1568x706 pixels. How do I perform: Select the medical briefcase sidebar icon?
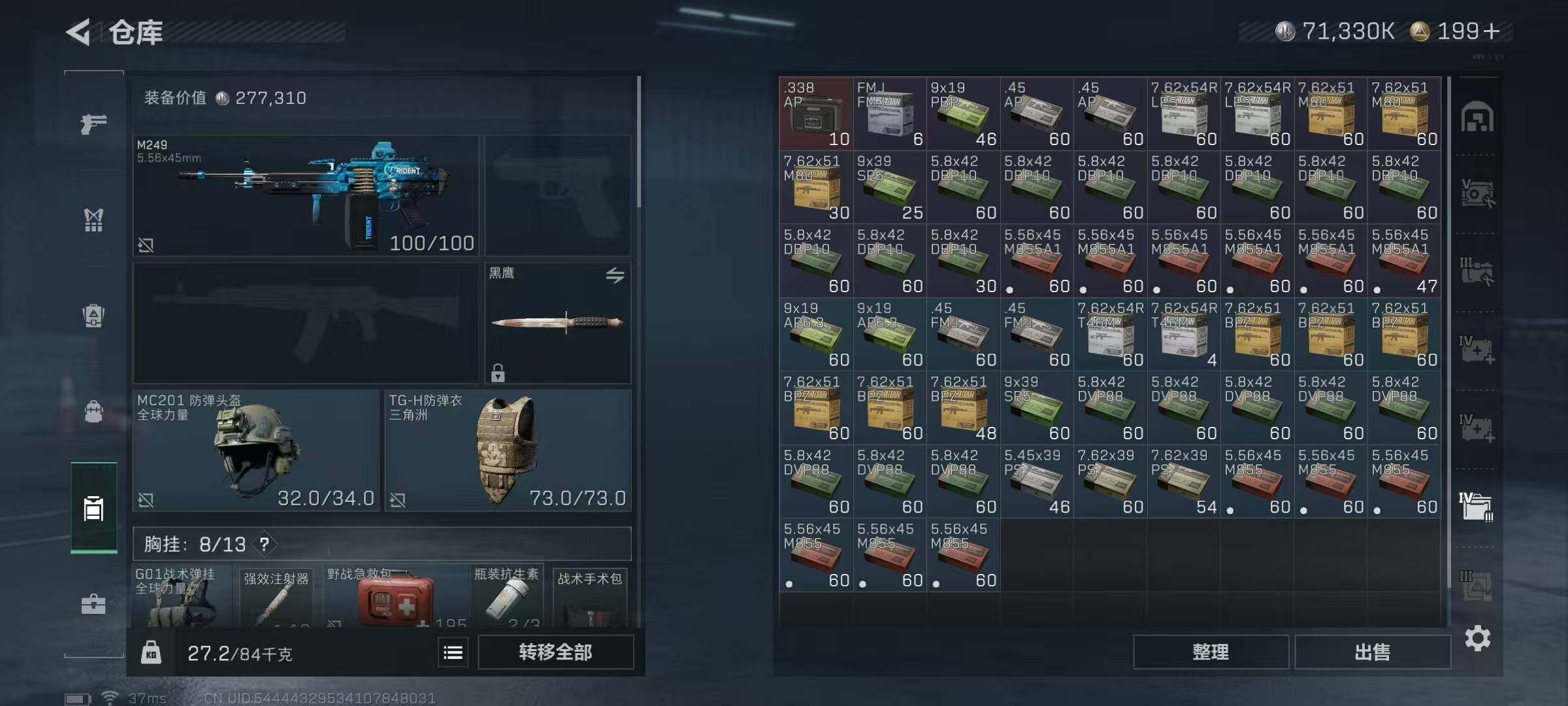tap(93, 603)
